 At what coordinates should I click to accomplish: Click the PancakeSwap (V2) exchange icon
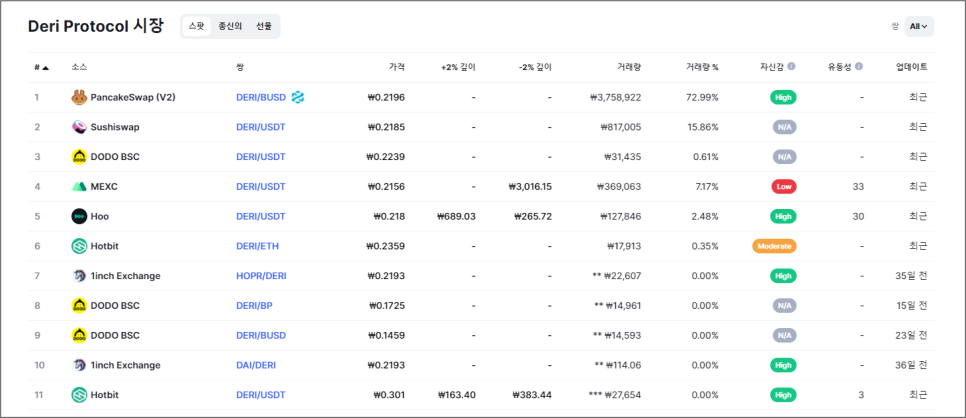(79, 97)
